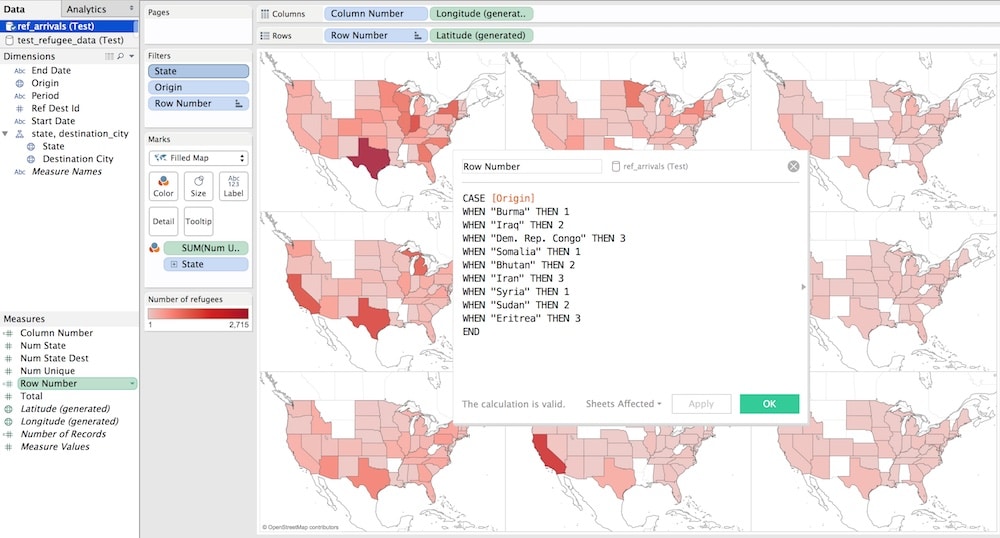Screen dimensions: 1000x538
Task: Click the view-as-grid icon in Dimensions header
Action: pyautogui.click(x=110, y=57)
